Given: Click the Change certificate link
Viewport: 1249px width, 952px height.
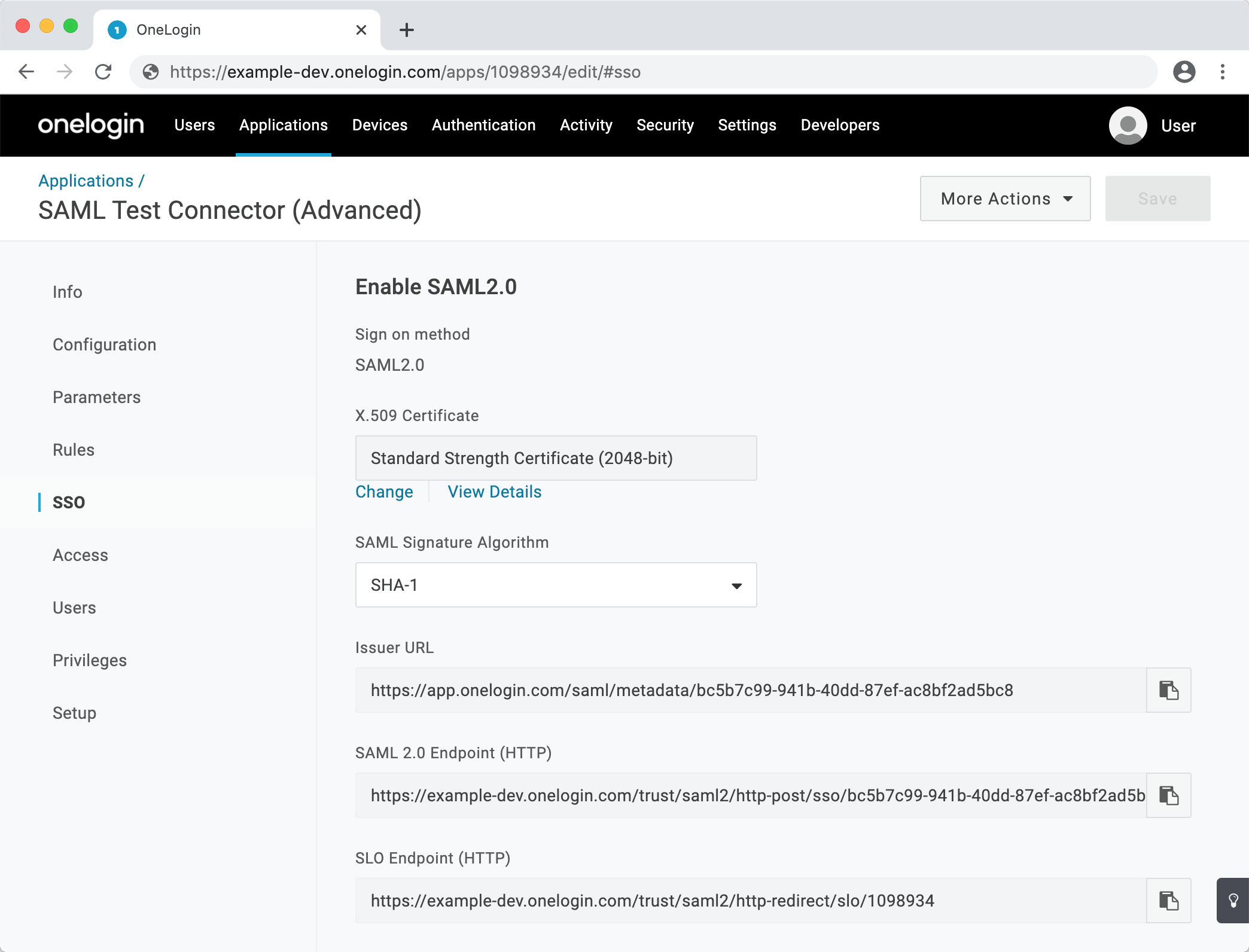Looking at the screenshot, I should click(384, 492).
